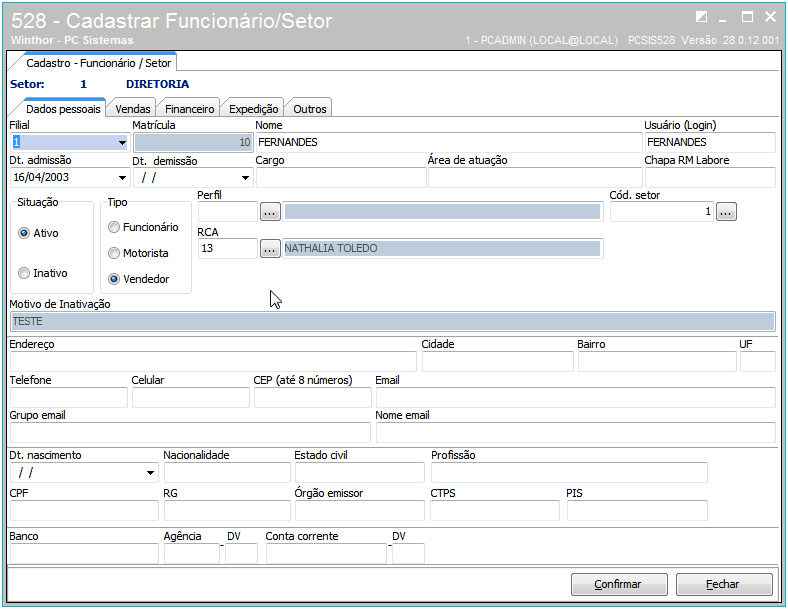
Task: Select the Cadastro - Funcionário / Setor tab
Action: [98, 63]
